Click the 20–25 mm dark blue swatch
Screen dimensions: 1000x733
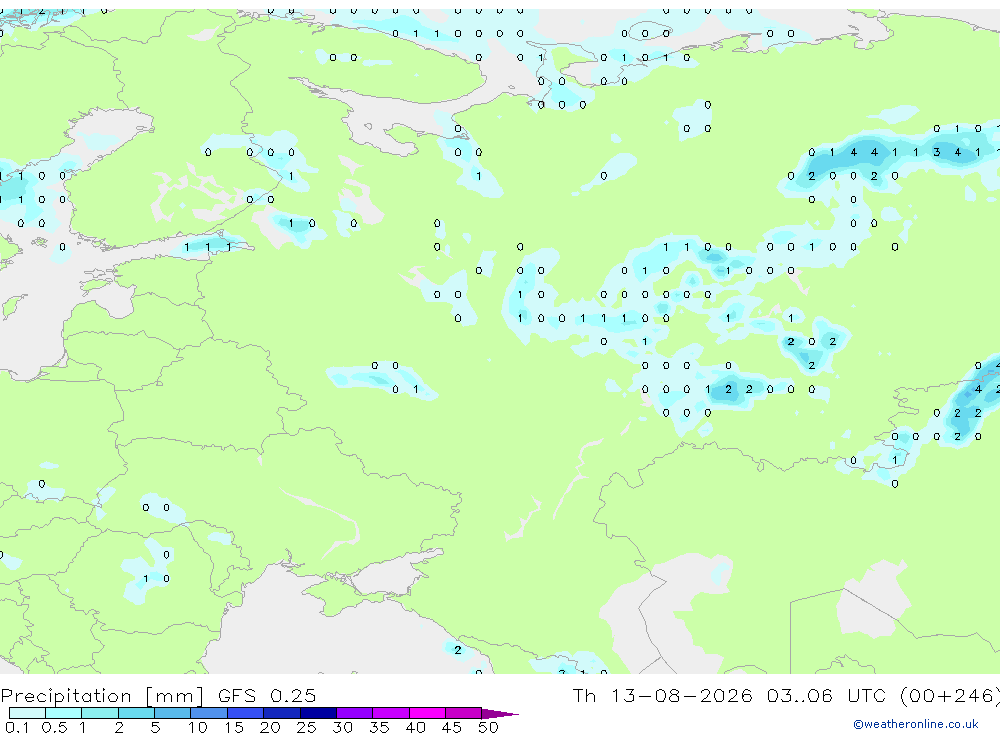pyautogui.click(x=282, y=713)
